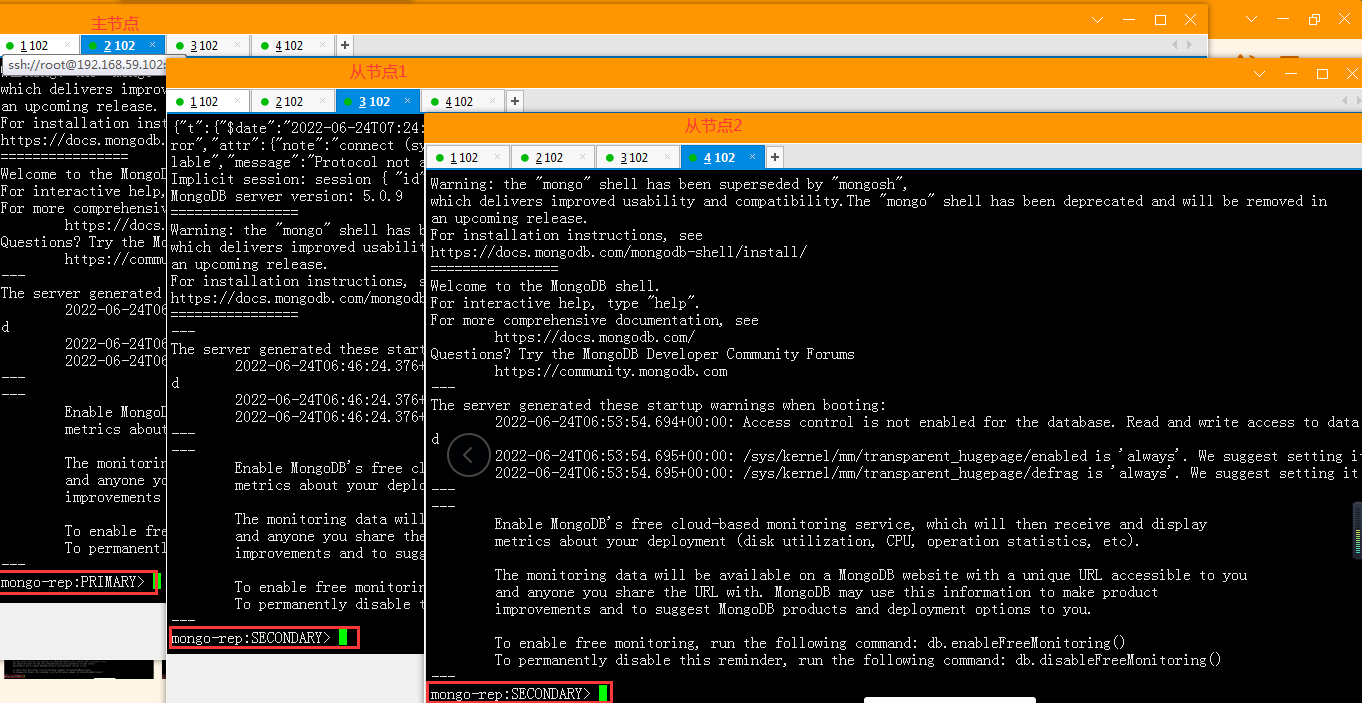1362x703 pixels.
Task: Click tab scroll-right arrow in PRIMARY window
Action: pos(1189,45)
